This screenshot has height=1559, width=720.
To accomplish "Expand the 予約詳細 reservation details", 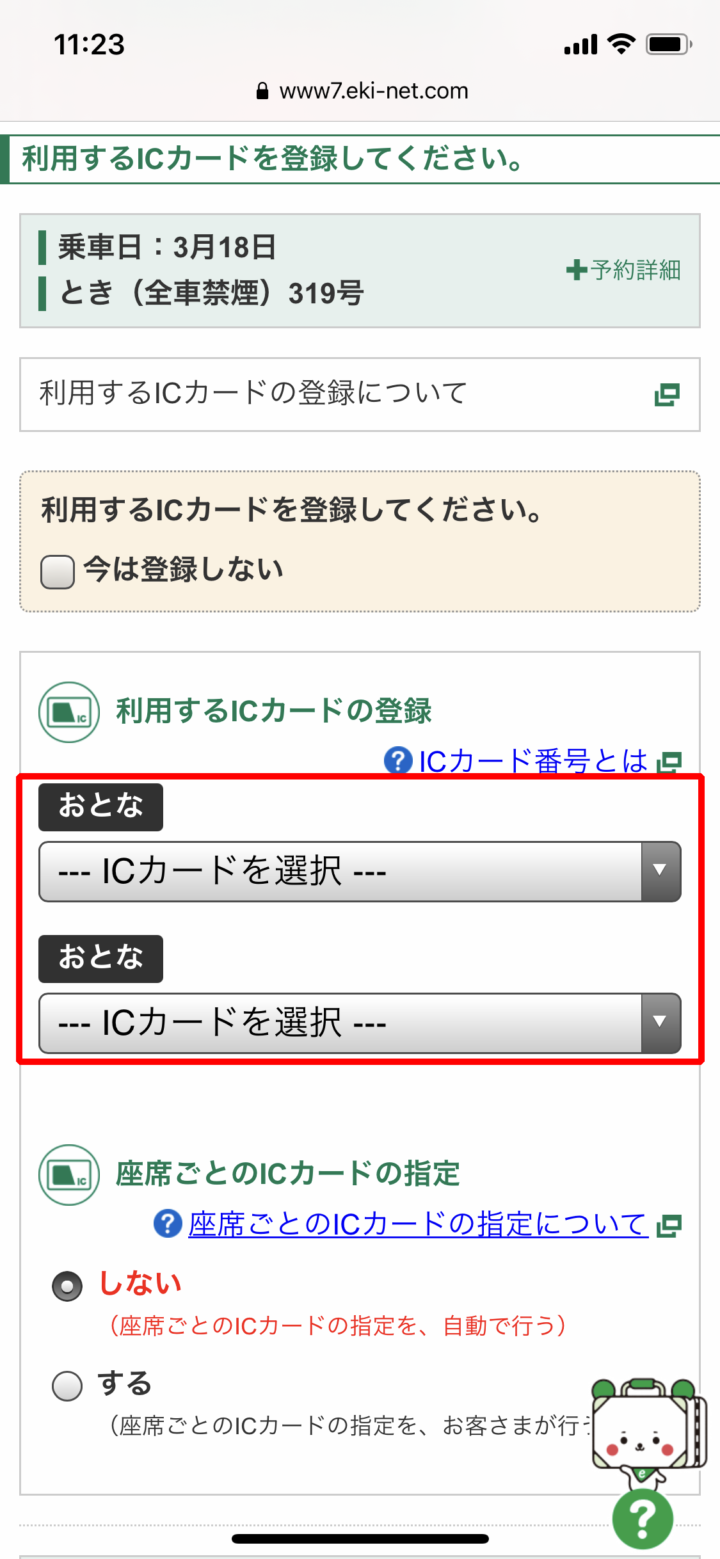I will pyautogui.click(x=624, y=270).
